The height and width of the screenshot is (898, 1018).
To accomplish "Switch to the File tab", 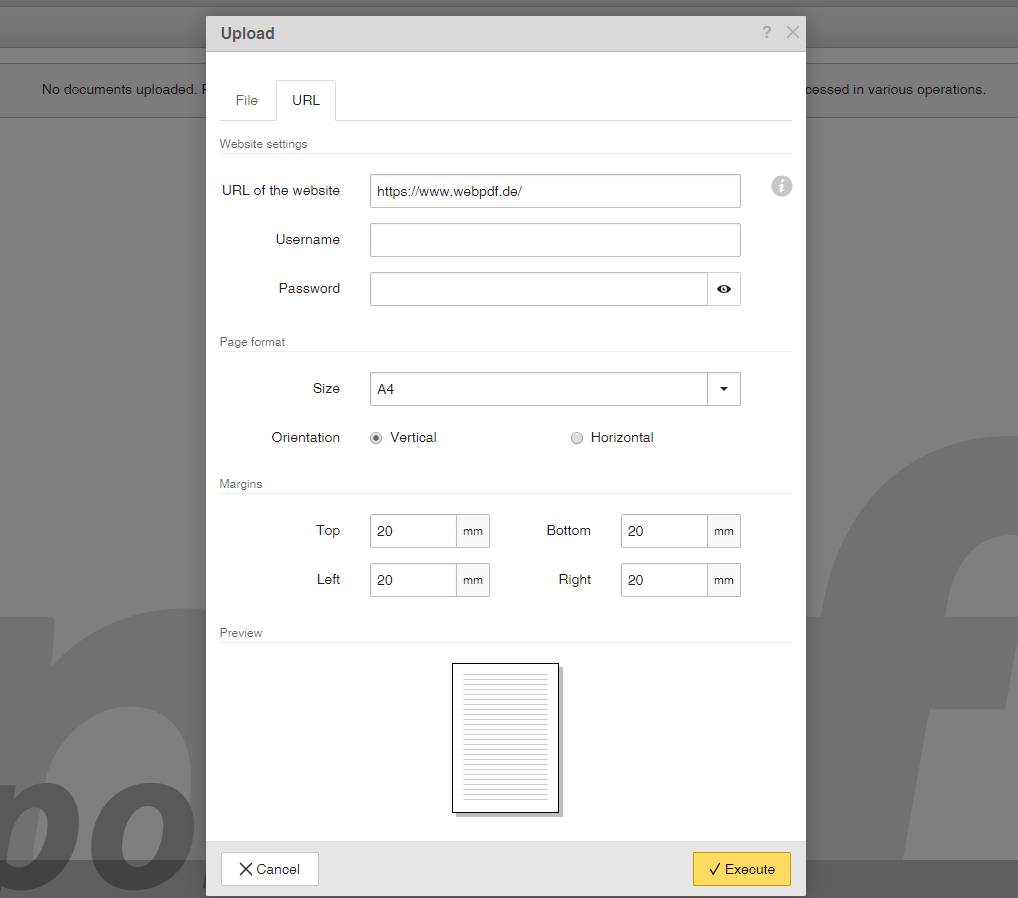I will 246,100.
